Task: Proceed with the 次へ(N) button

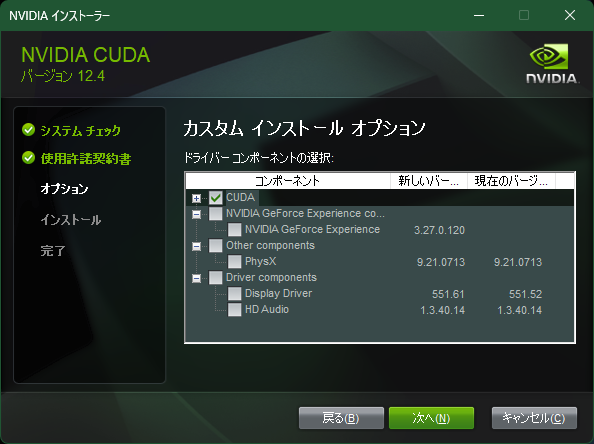Action: pyautogui.click(x=431, y=418)
